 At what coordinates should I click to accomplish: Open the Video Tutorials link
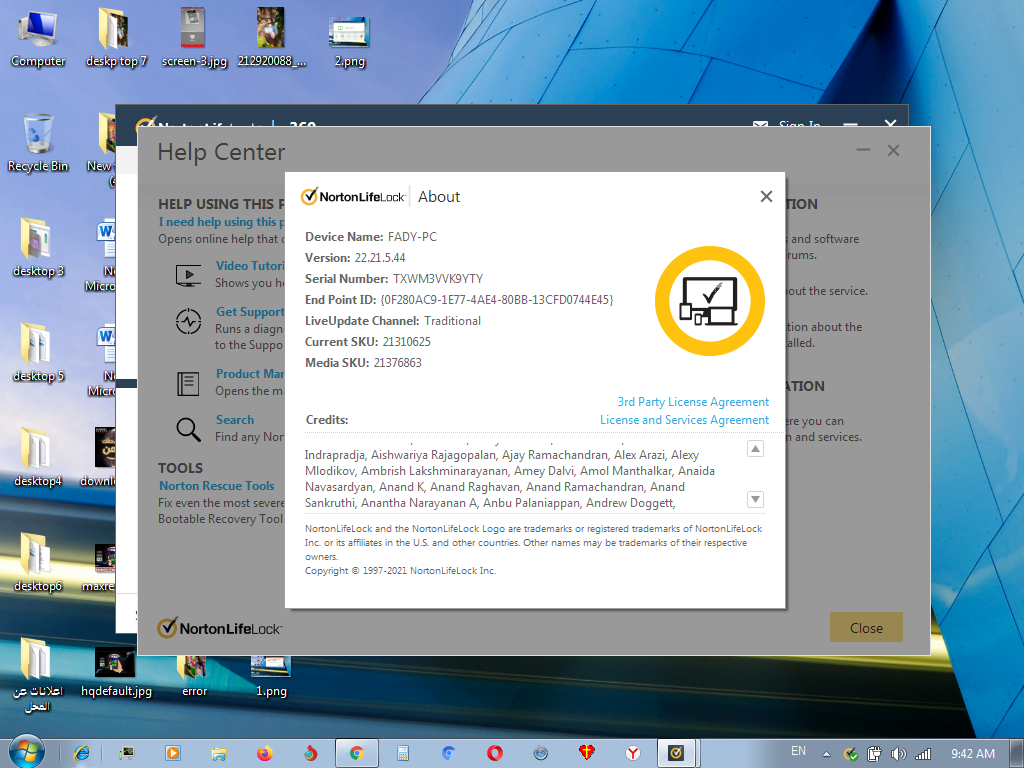click(250, 266)
